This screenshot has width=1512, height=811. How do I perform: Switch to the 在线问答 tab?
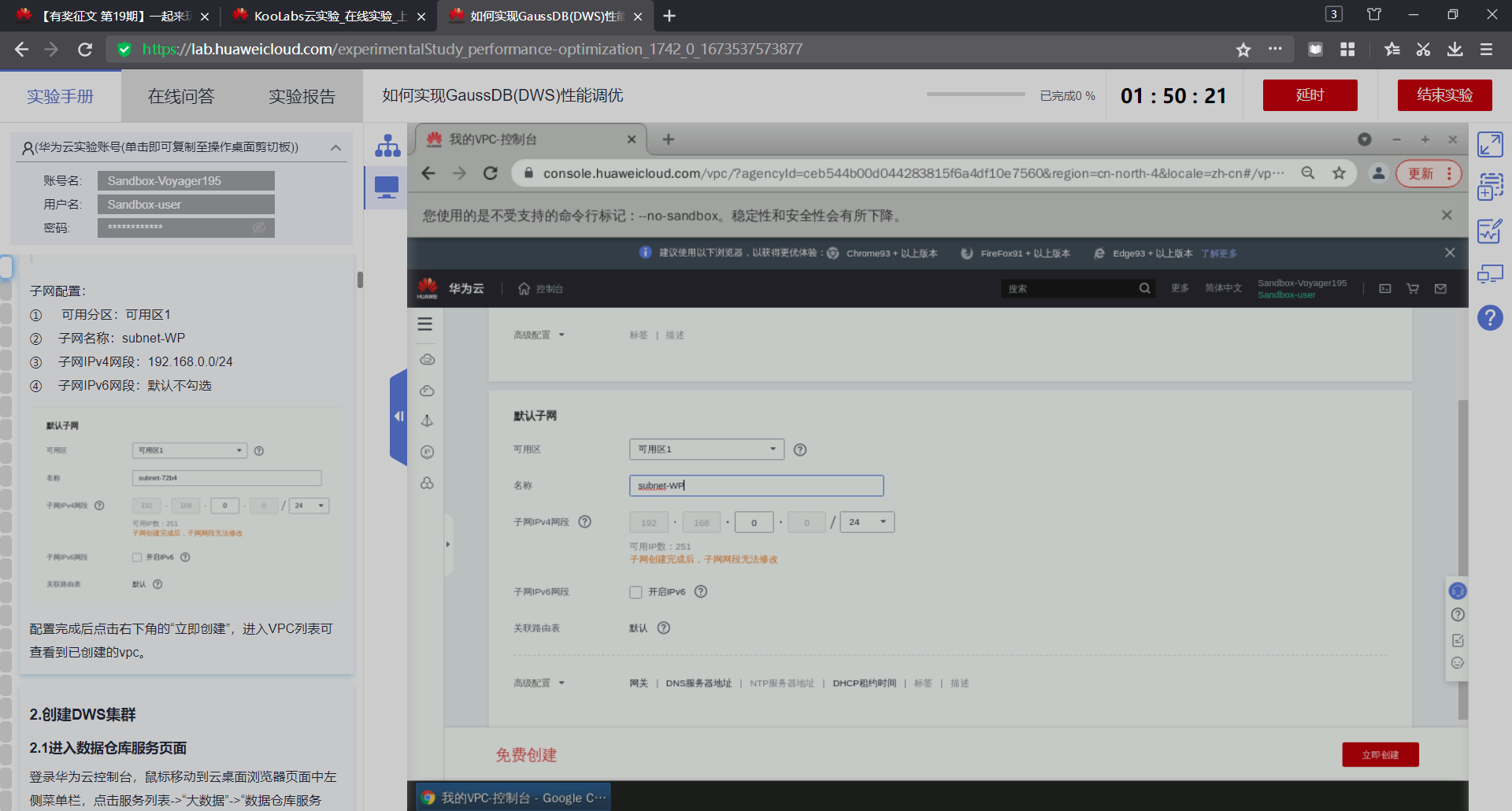[181, 96]
